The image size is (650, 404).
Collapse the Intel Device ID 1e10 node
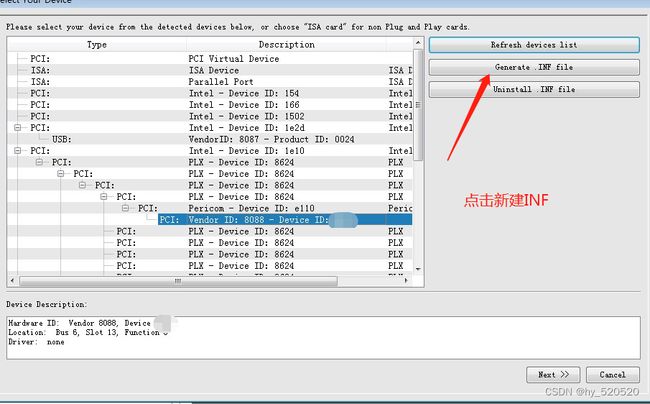[x=18, y=151]
